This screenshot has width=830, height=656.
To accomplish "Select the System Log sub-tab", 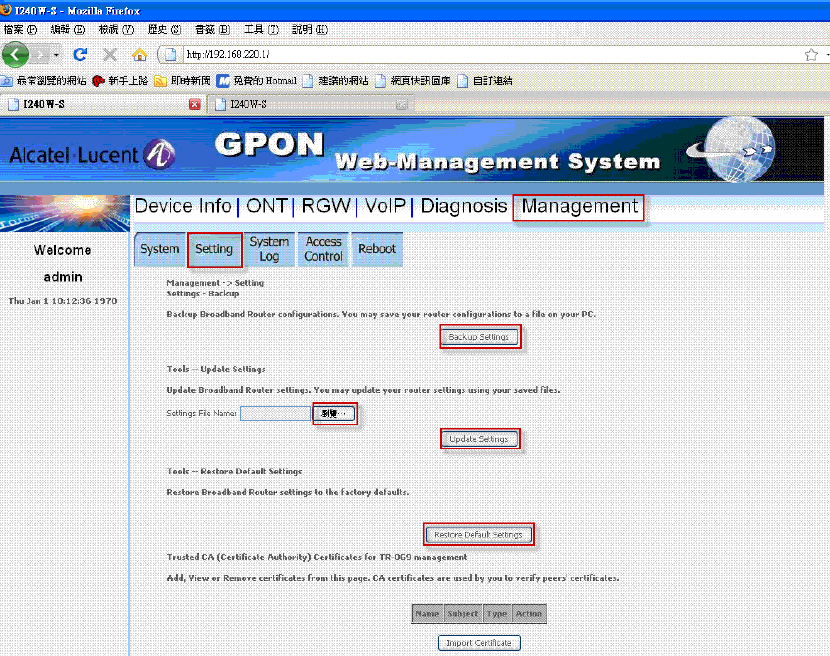I will coord(269,249).
